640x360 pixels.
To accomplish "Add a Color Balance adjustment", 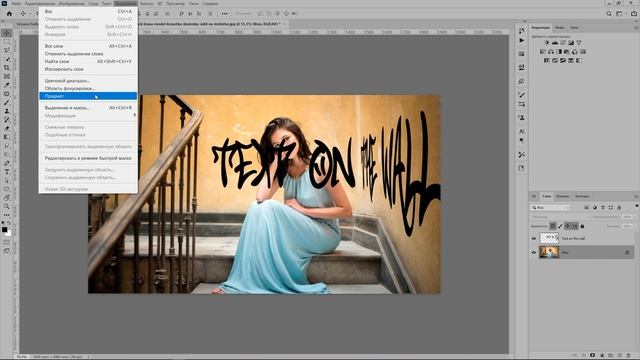I will point(551,51).
